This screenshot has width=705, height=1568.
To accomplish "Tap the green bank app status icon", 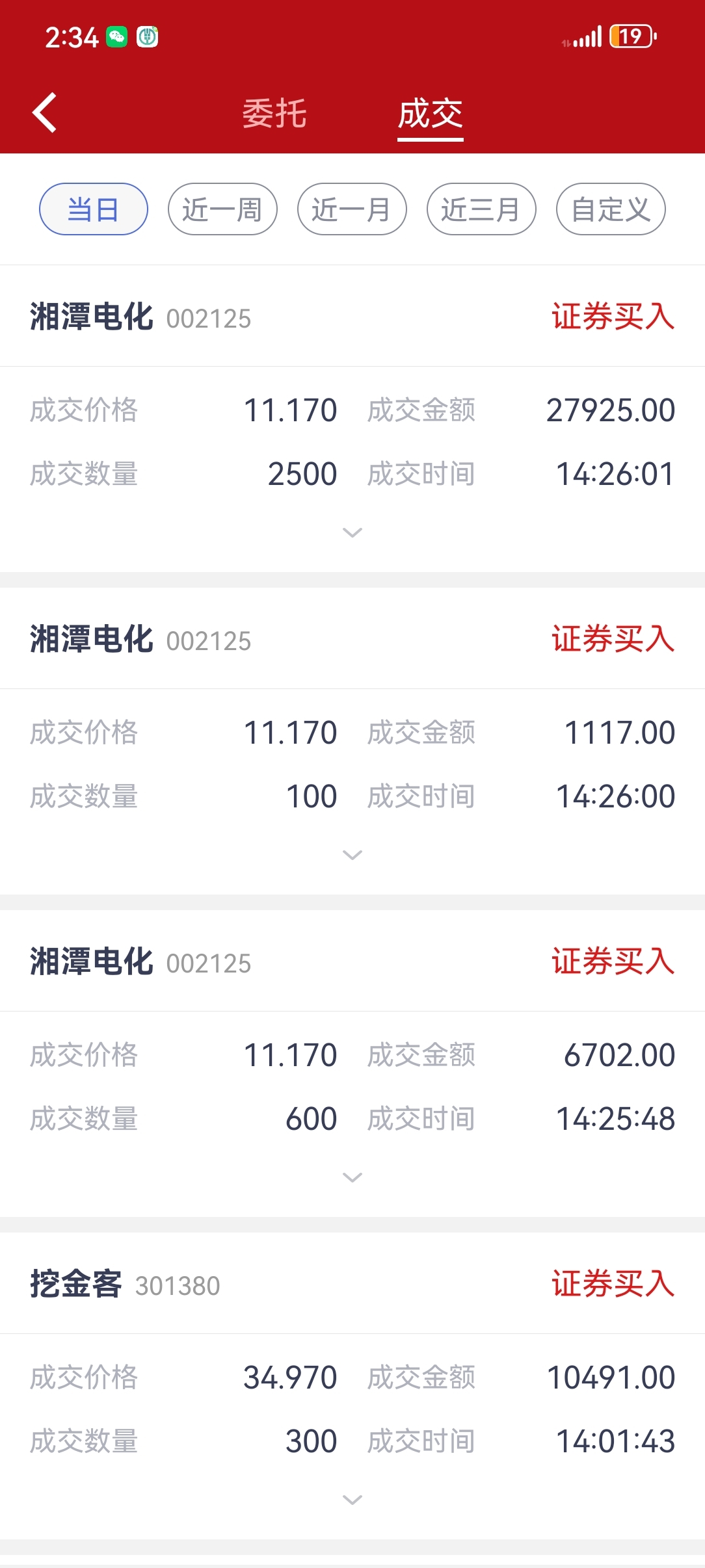I will [148, 37].
